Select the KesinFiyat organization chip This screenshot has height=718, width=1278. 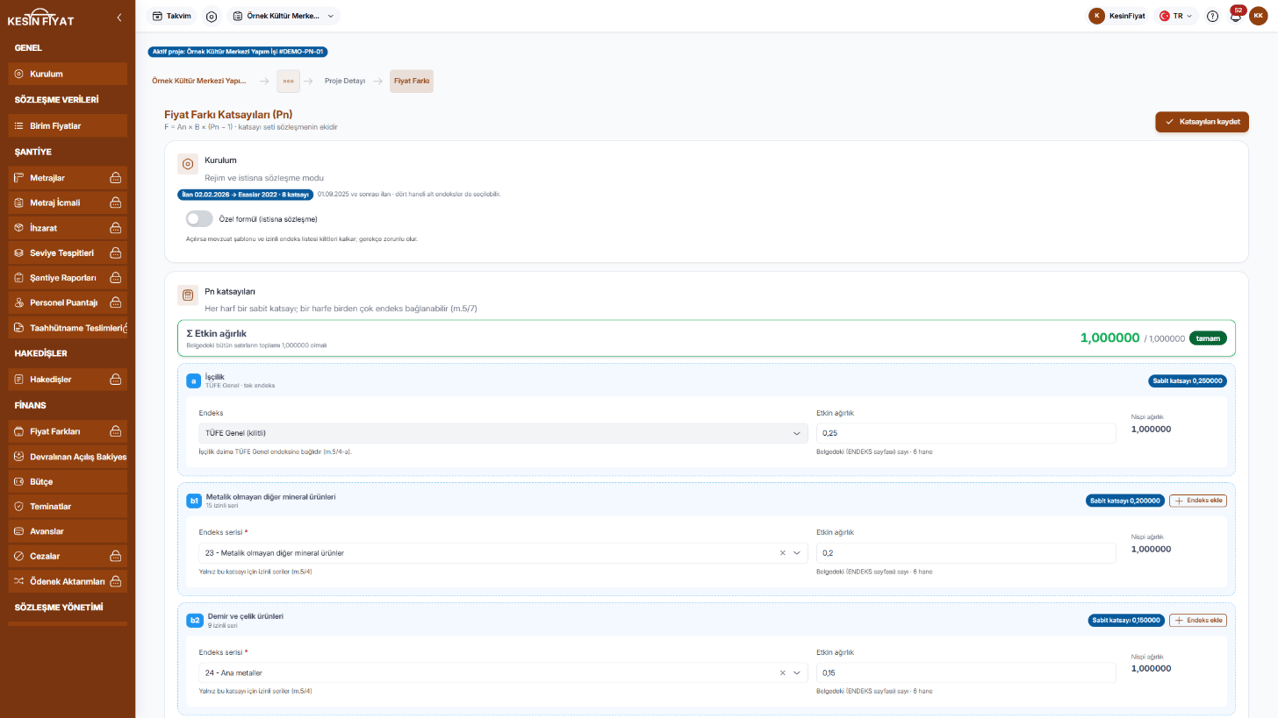coord(1118,16)
